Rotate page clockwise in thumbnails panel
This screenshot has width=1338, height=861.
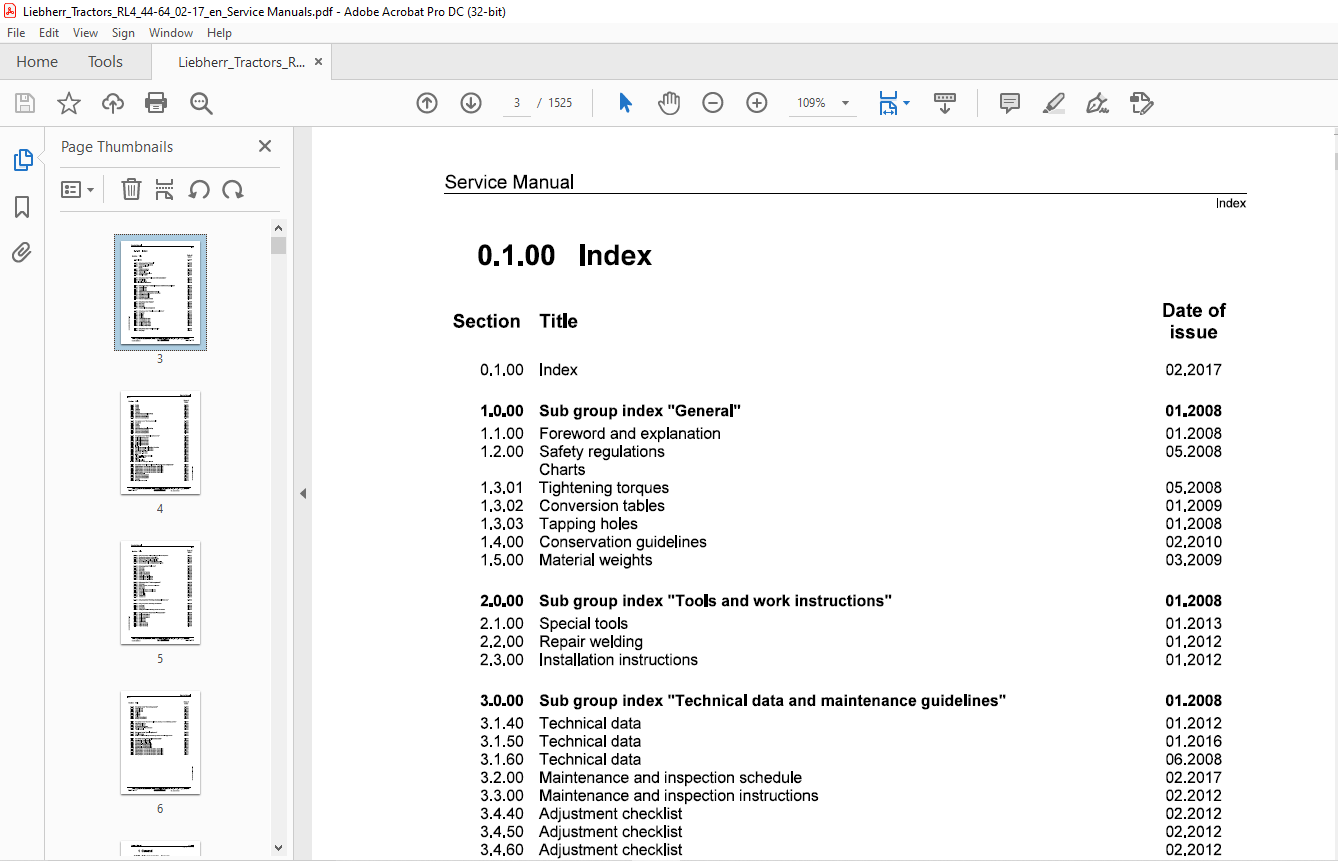click(x=233, y=189)
